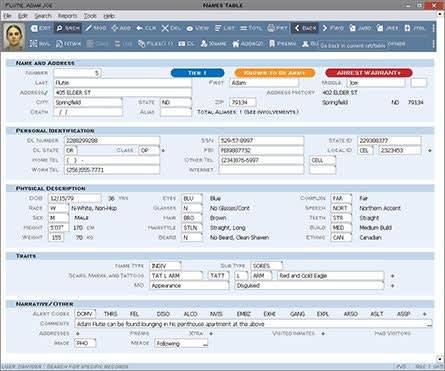Go forward with the Fwd arrow
Viewport: 445px width, 371px height.
point(333,28)
